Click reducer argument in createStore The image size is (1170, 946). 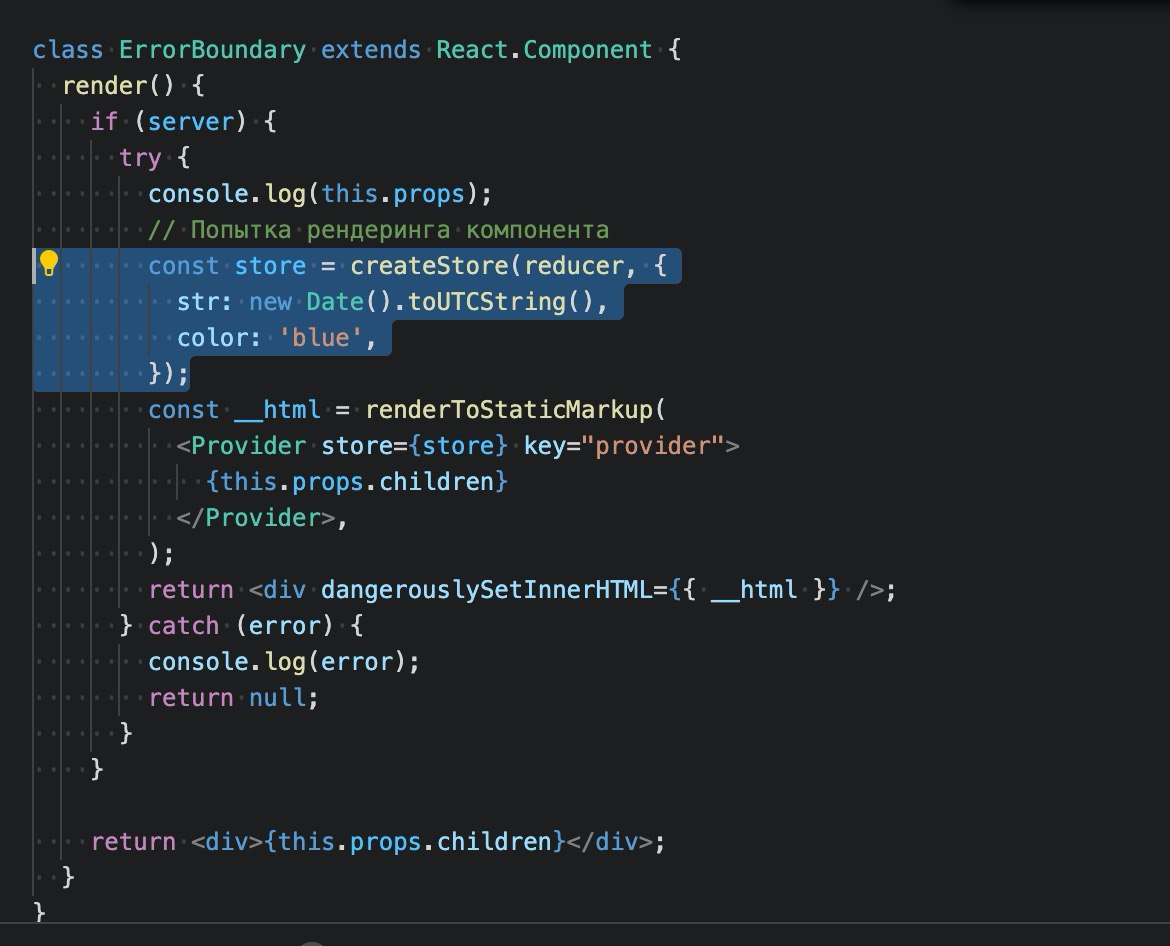573,266
